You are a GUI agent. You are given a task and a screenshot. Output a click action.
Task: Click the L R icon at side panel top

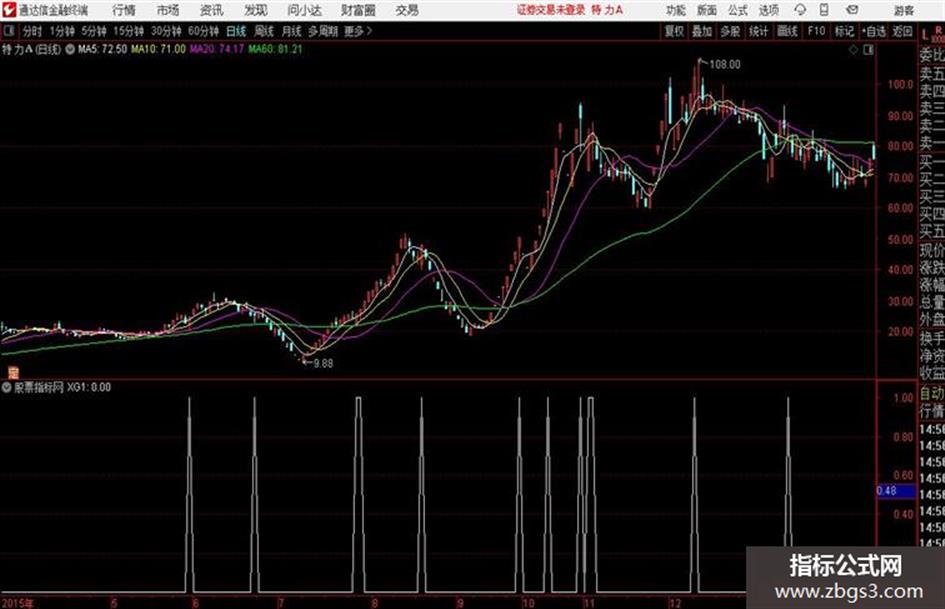click(x=933, y=34)
